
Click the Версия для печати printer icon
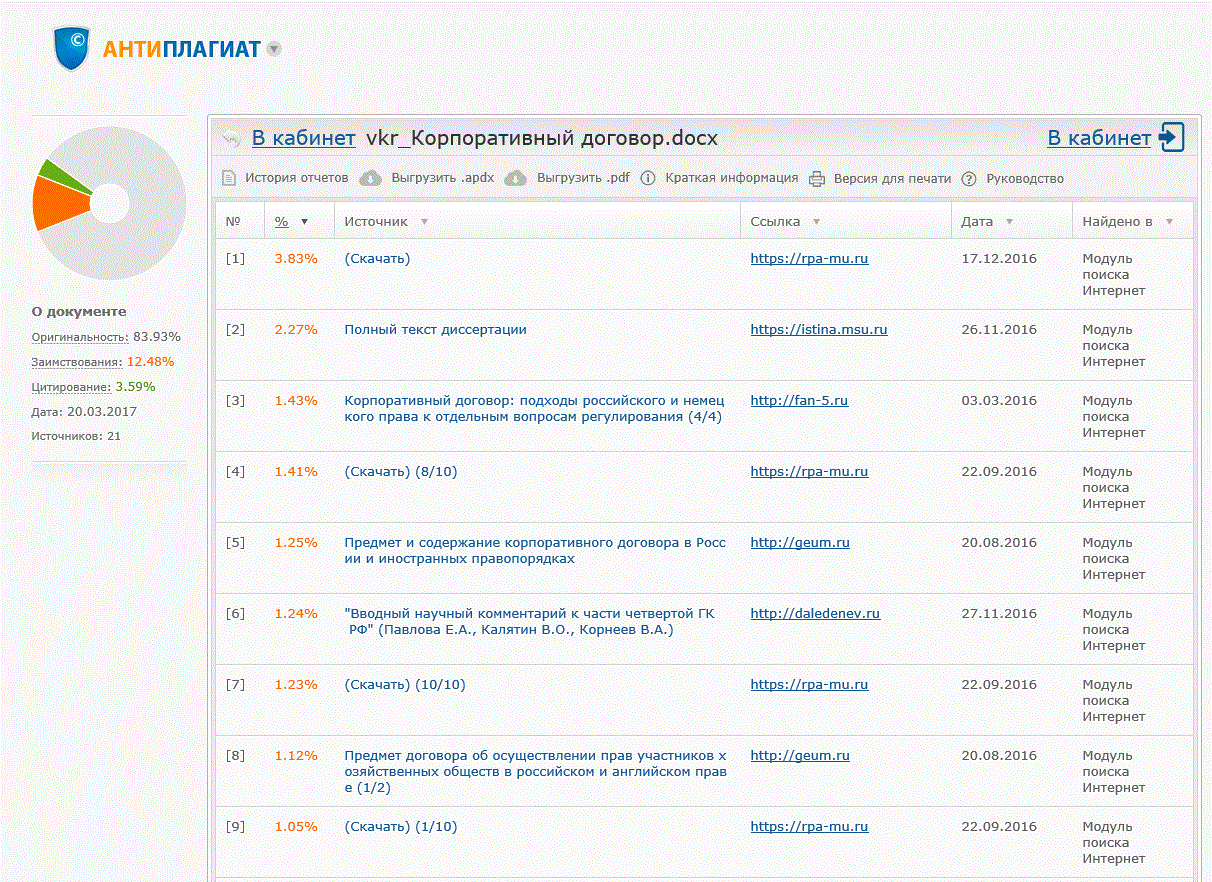(817, 179)
